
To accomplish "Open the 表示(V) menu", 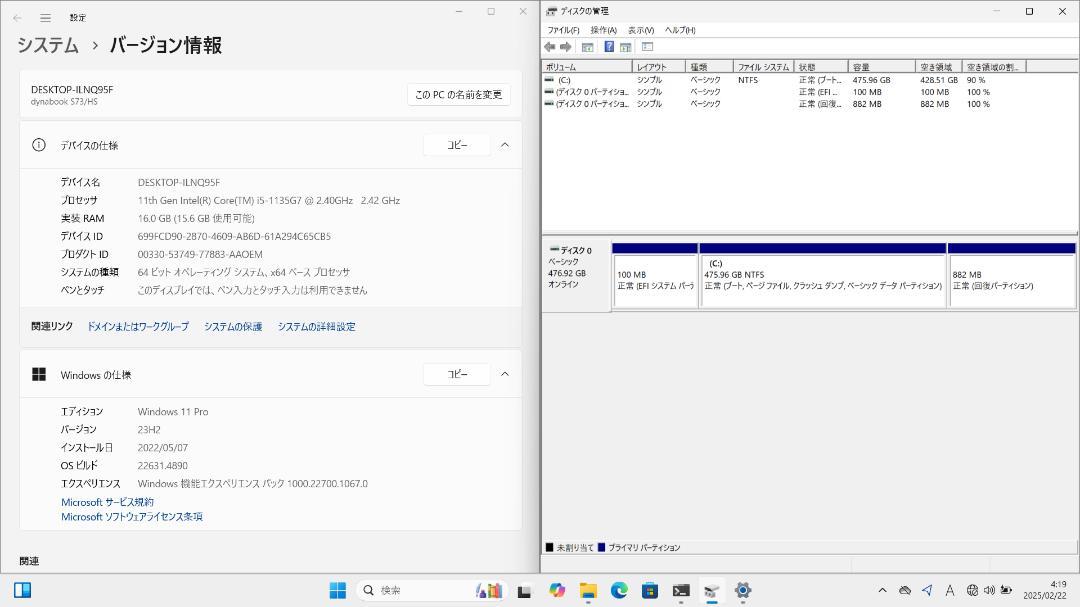I will coord(641,30).
